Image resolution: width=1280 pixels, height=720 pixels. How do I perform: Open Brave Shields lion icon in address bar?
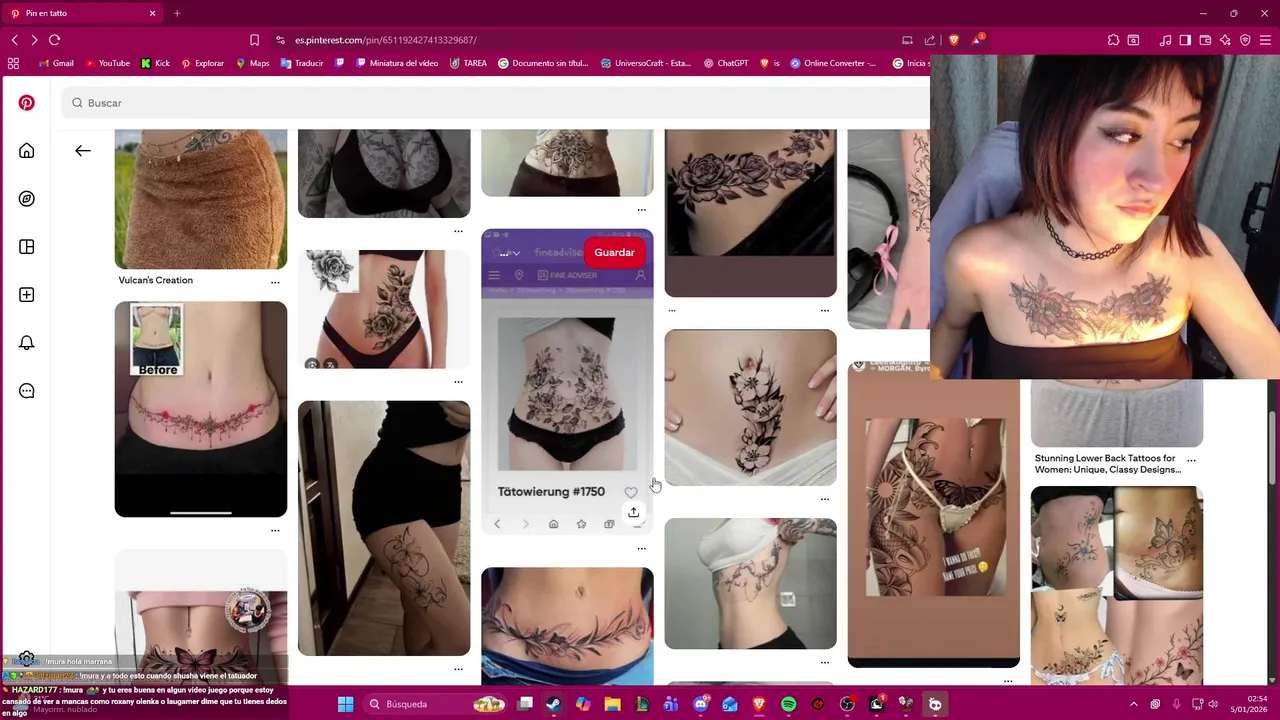[x=954, y=40]
